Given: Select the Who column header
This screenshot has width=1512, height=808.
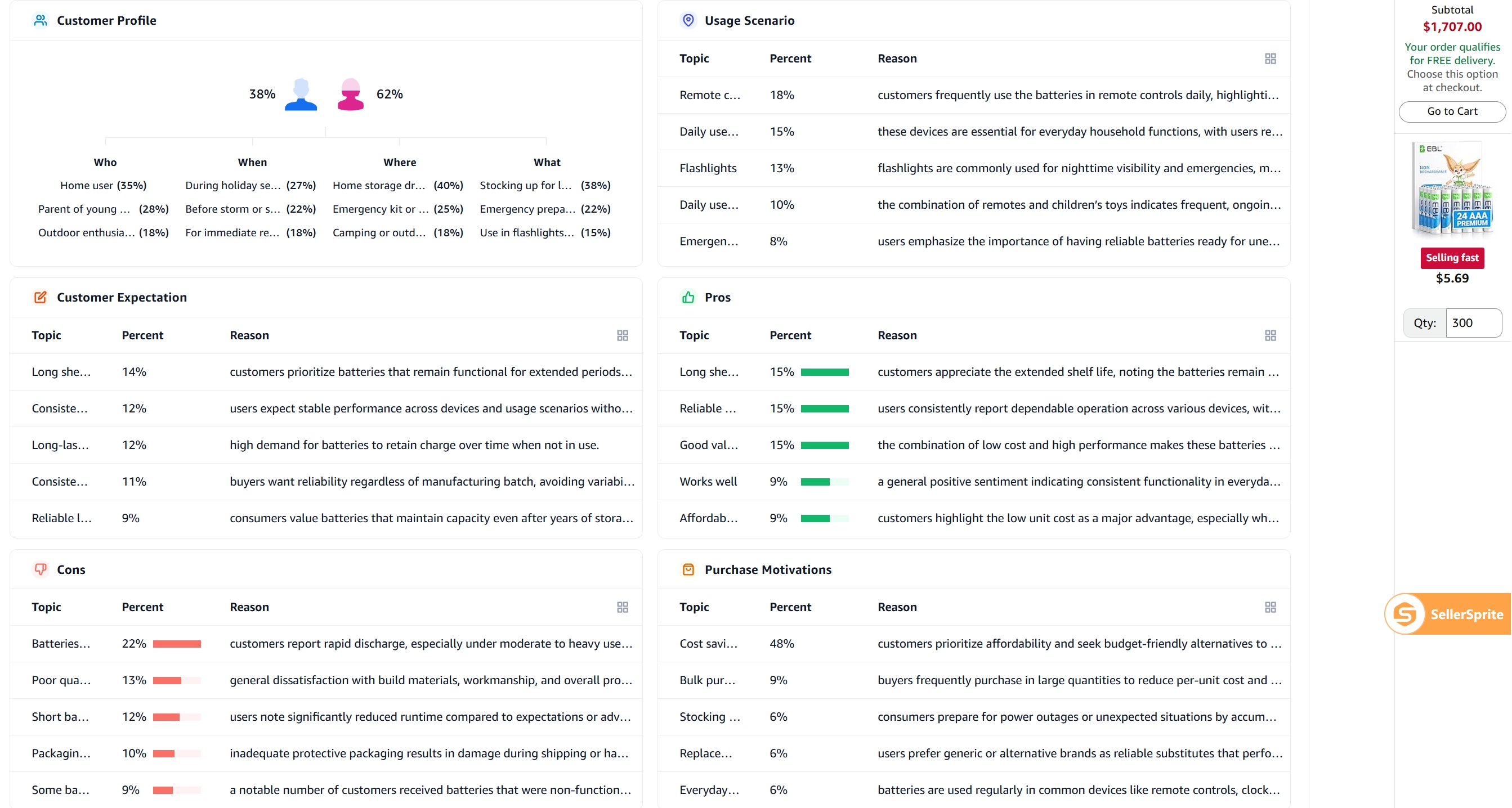Looking at the screenshot, I should [105, 162].
